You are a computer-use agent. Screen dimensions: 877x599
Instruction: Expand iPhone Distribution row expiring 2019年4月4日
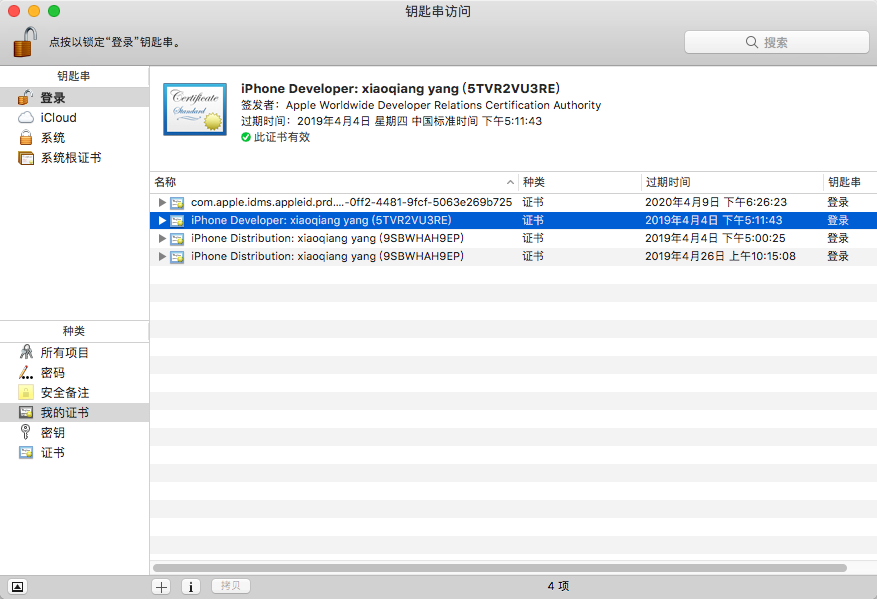[x=162, y=238]
